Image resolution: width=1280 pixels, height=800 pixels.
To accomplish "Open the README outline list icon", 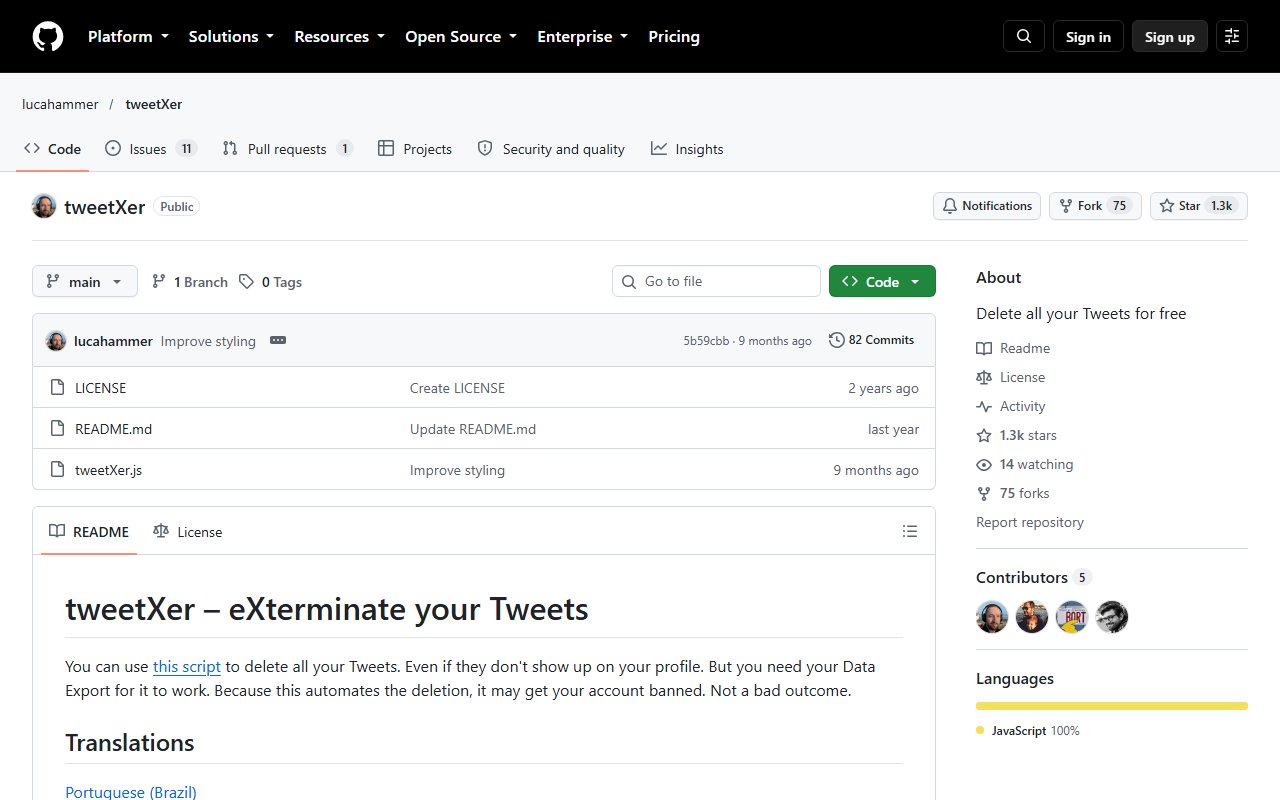I will point(910,532).
